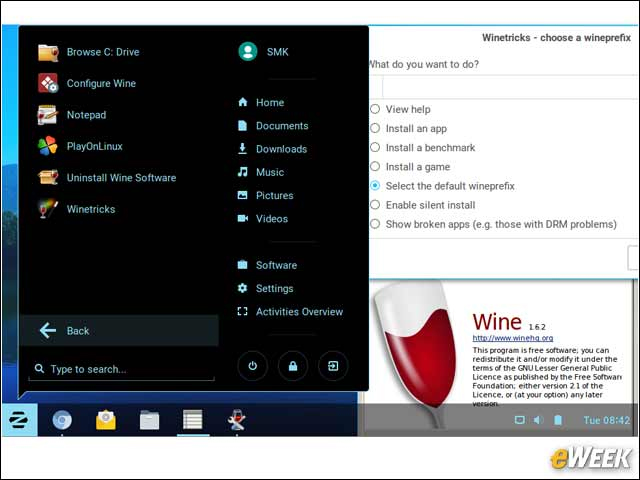Select Install a benchmark option
The height and width of the screenshot is (480, 640).
pyautogui.click(x=375, y=147)
